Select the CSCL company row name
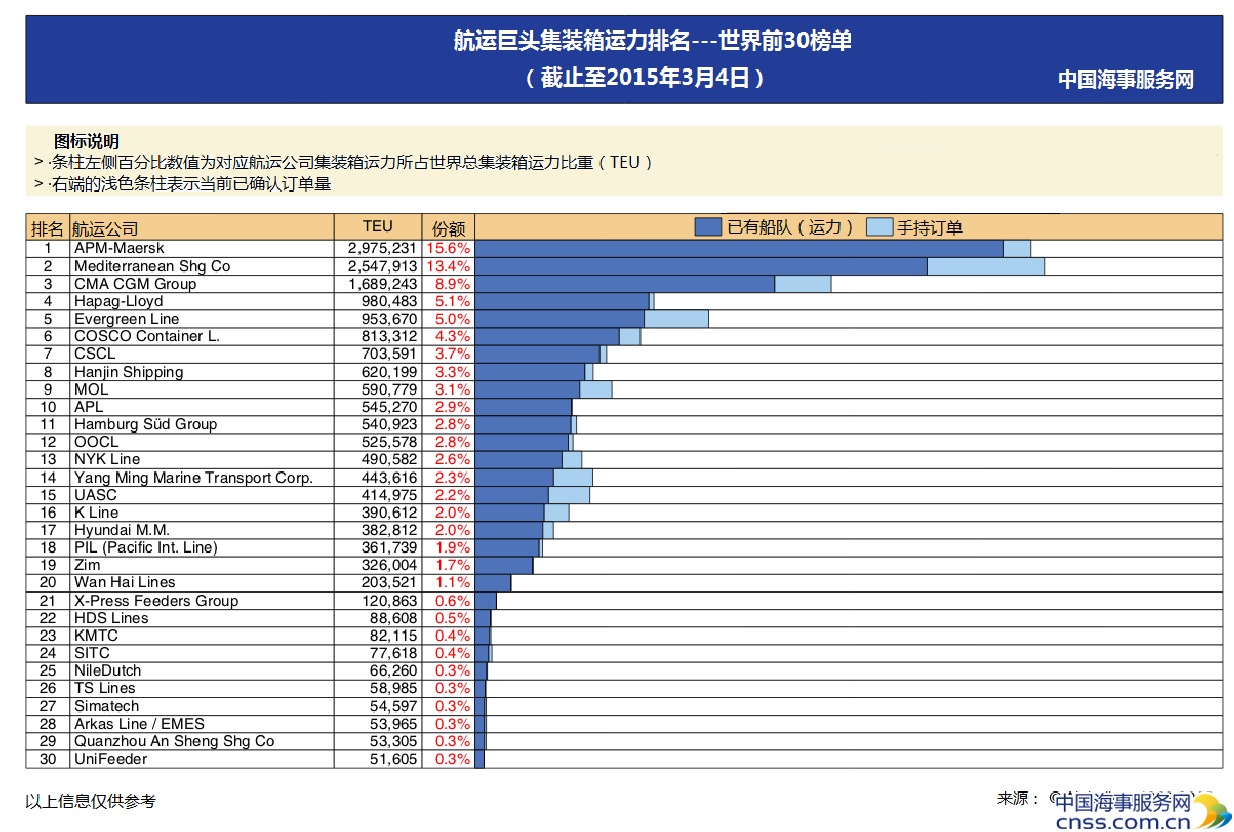 (x=94, y=354)
